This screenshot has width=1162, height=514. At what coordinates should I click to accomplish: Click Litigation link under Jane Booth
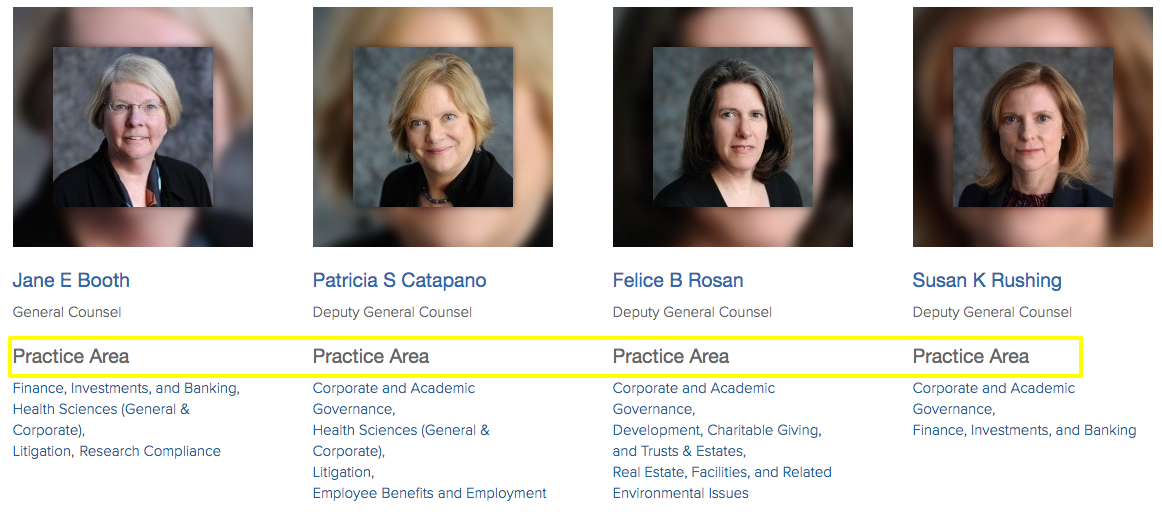pyautogui.click(x=40, y=451)
